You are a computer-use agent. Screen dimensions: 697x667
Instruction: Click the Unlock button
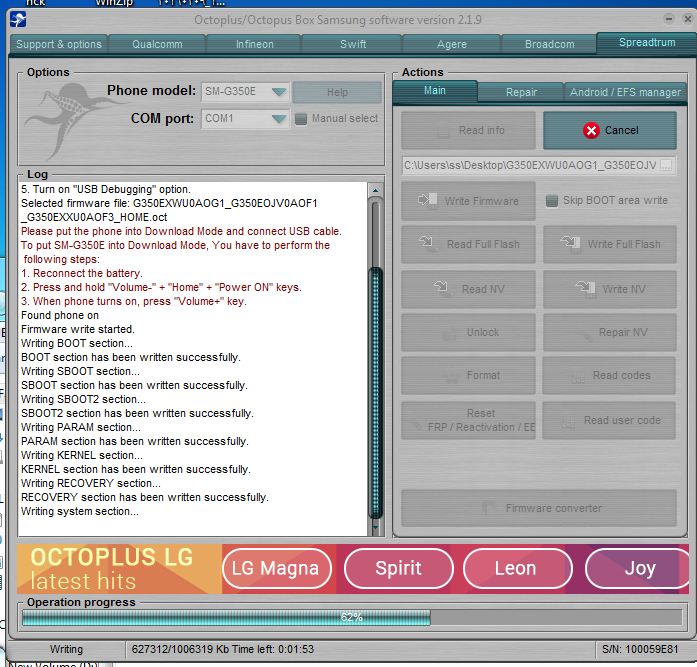pyautogui.click(x=469, y=332)
